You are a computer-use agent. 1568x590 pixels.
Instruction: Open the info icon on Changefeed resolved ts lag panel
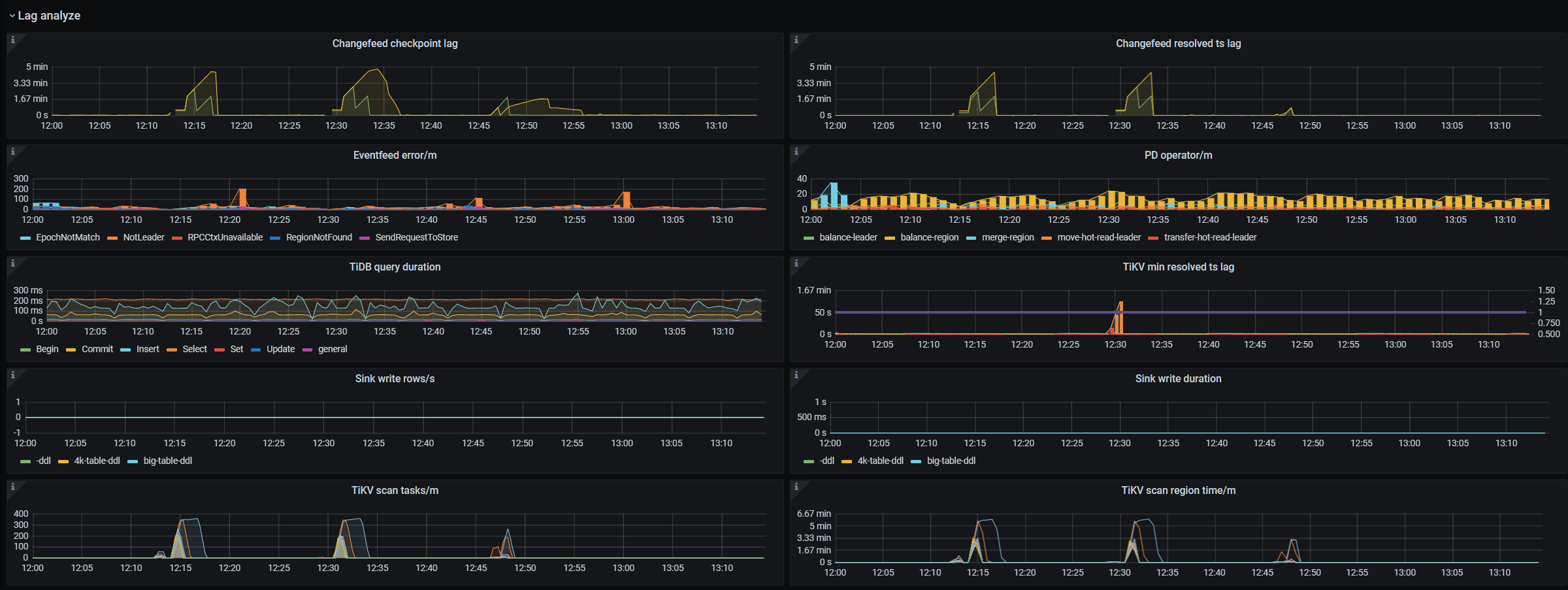(x=796, y=40)
